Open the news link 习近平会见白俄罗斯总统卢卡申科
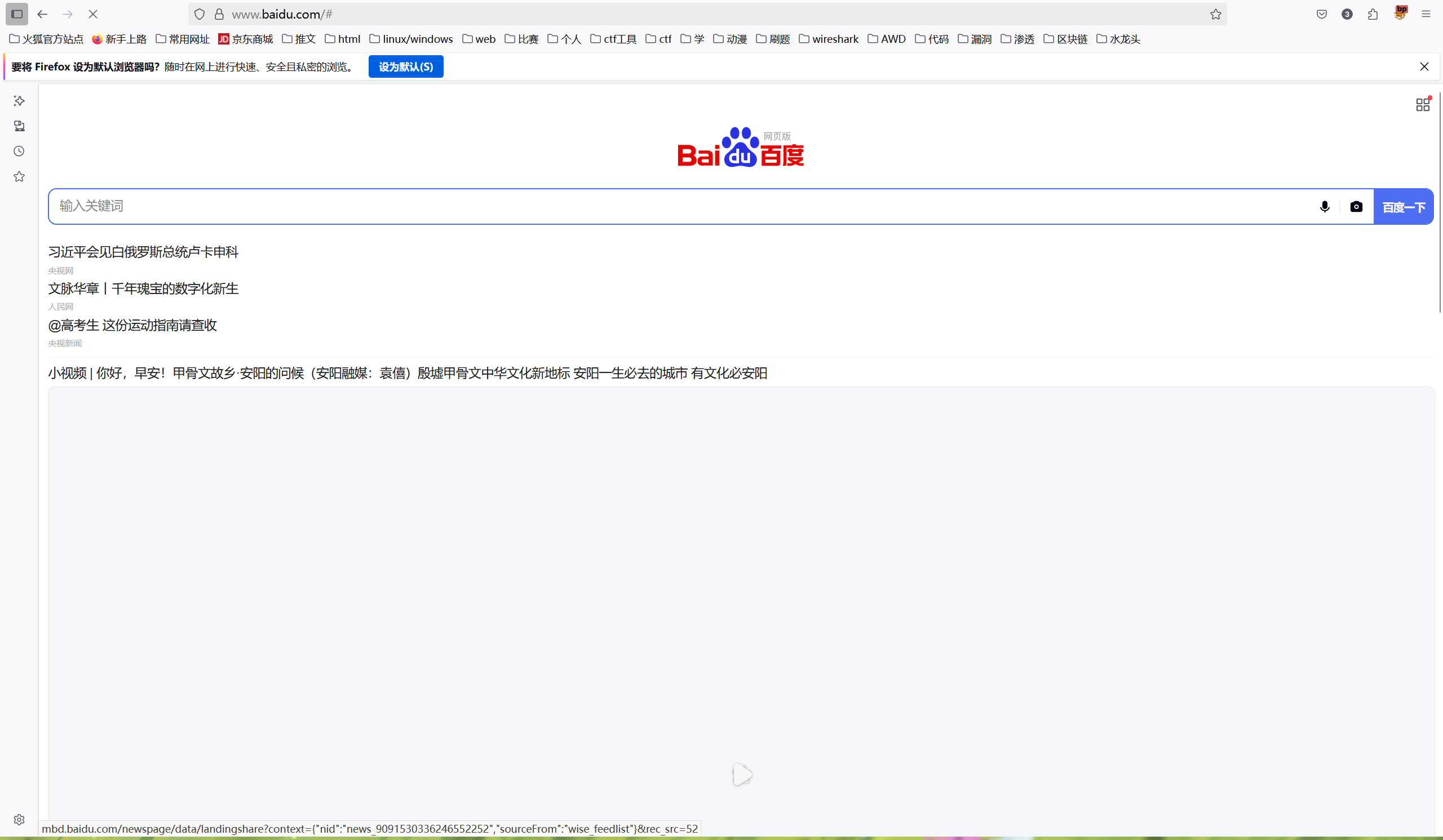The width and height of the screenshot is (1443, 840). tap(143, 252)
